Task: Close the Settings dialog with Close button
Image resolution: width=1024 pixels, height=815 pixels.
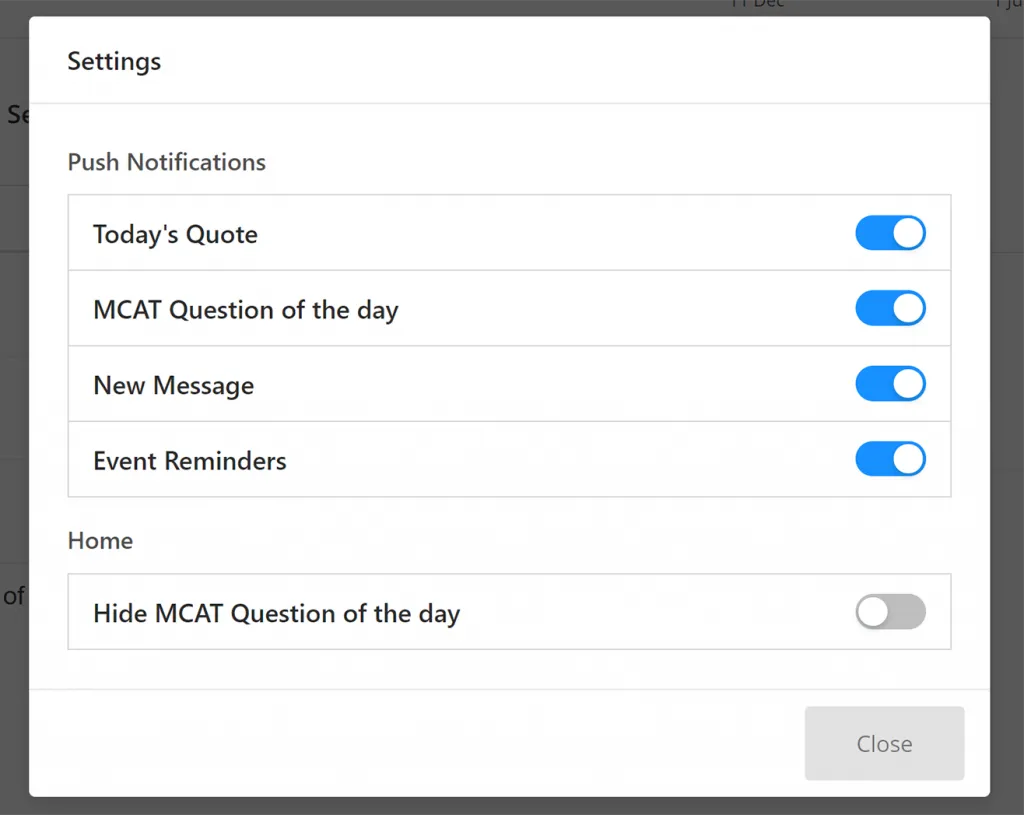Action: 884,743
